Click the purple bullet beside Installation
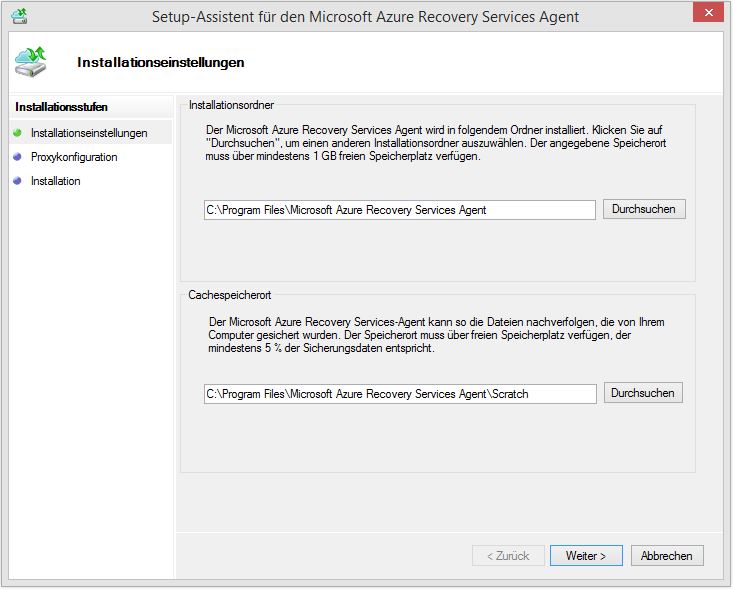733x590 pixels. tap(17, 180)
